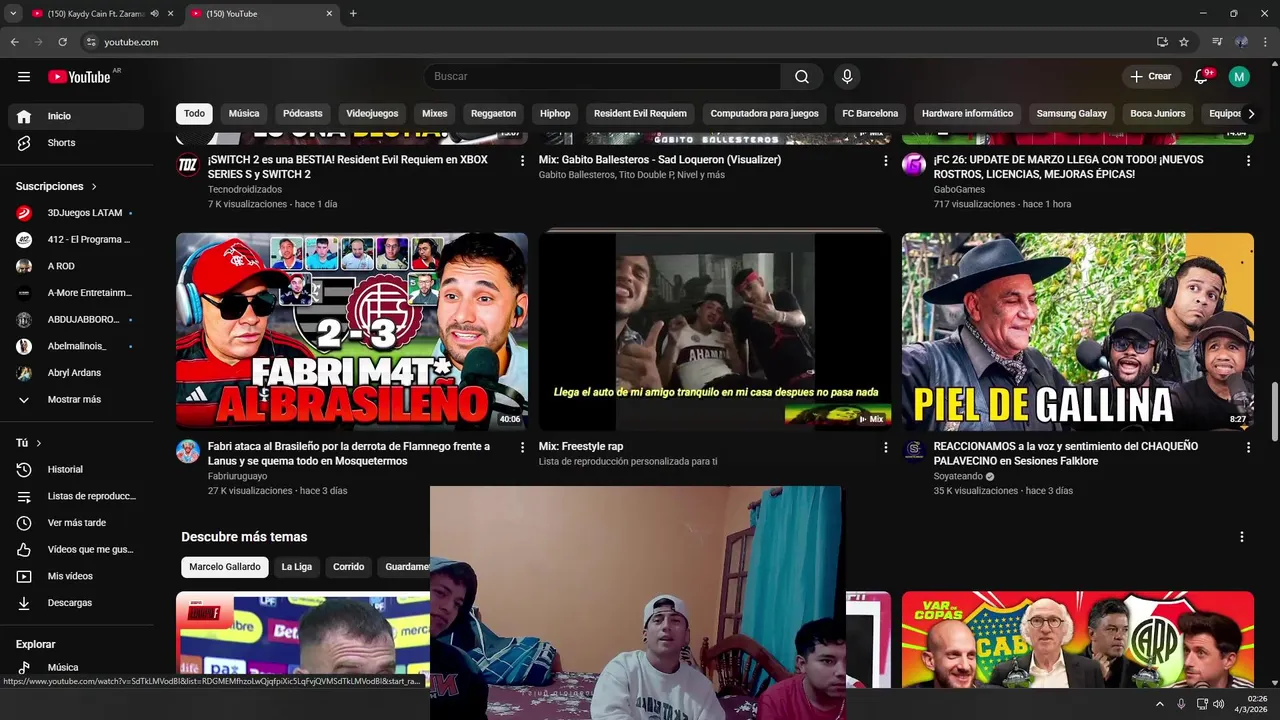The height and width of the screenshot is (720, 1280).
Task: Reload the page in Chrome
Action: pyautogui.click(x=62, y=42)
